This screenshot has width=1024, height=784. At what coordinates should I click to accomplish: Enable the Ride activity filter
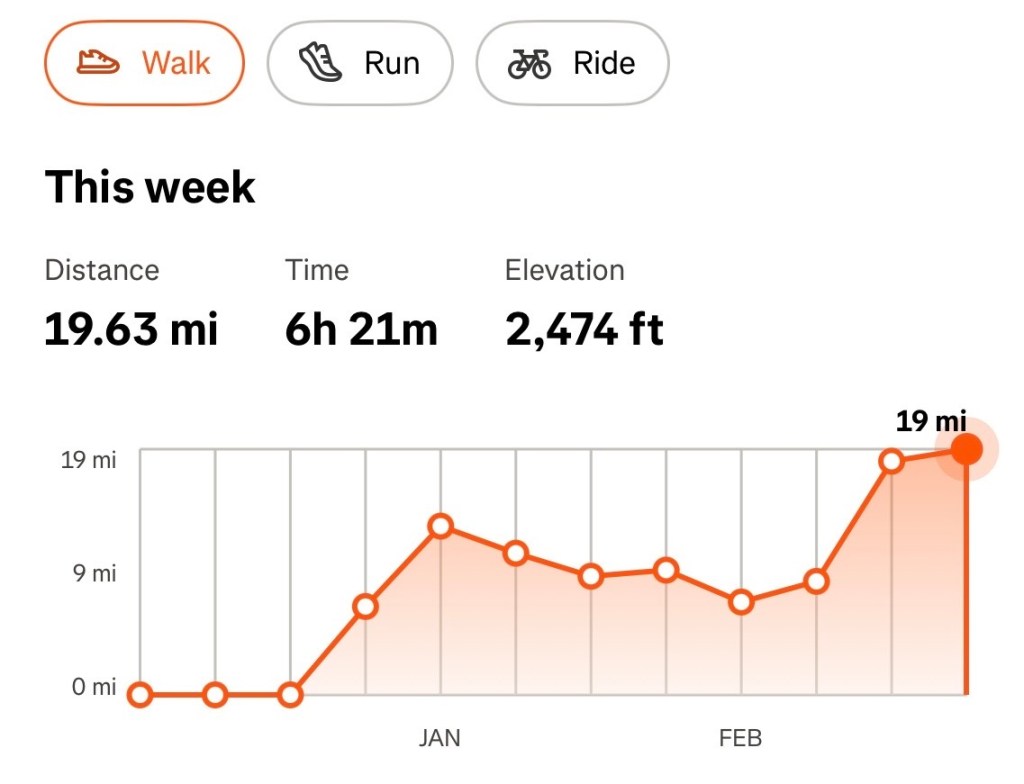tap(572, 62)
